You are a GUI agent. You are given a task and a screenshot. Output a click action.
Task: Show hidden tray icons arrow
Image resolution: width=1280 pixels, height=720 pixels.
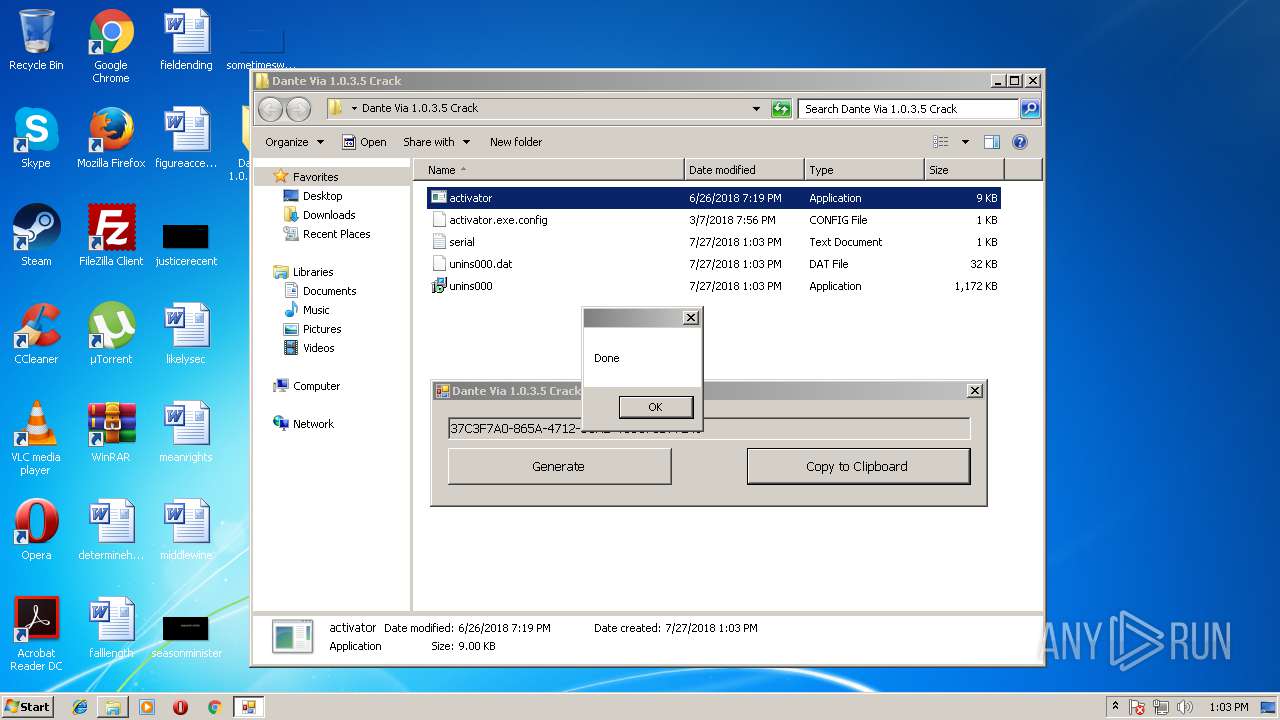pos(1115,706)
